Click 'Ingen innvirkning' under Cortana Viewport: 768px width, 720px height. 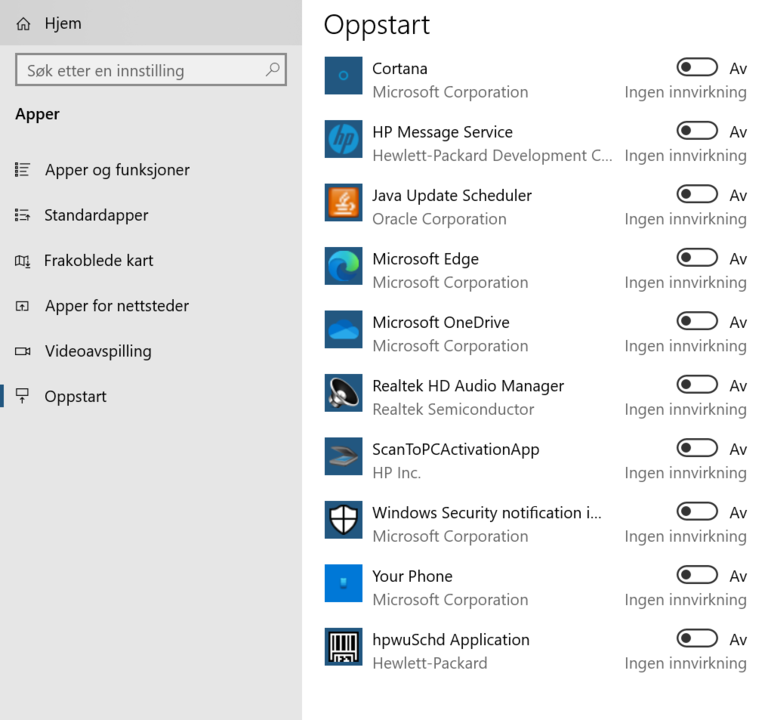(x=685, y=93)
